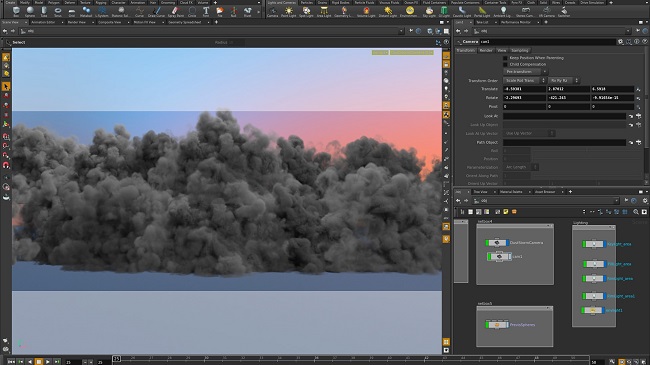Add an Area Light from shelf
650x365 pixels.
(324, 12)
